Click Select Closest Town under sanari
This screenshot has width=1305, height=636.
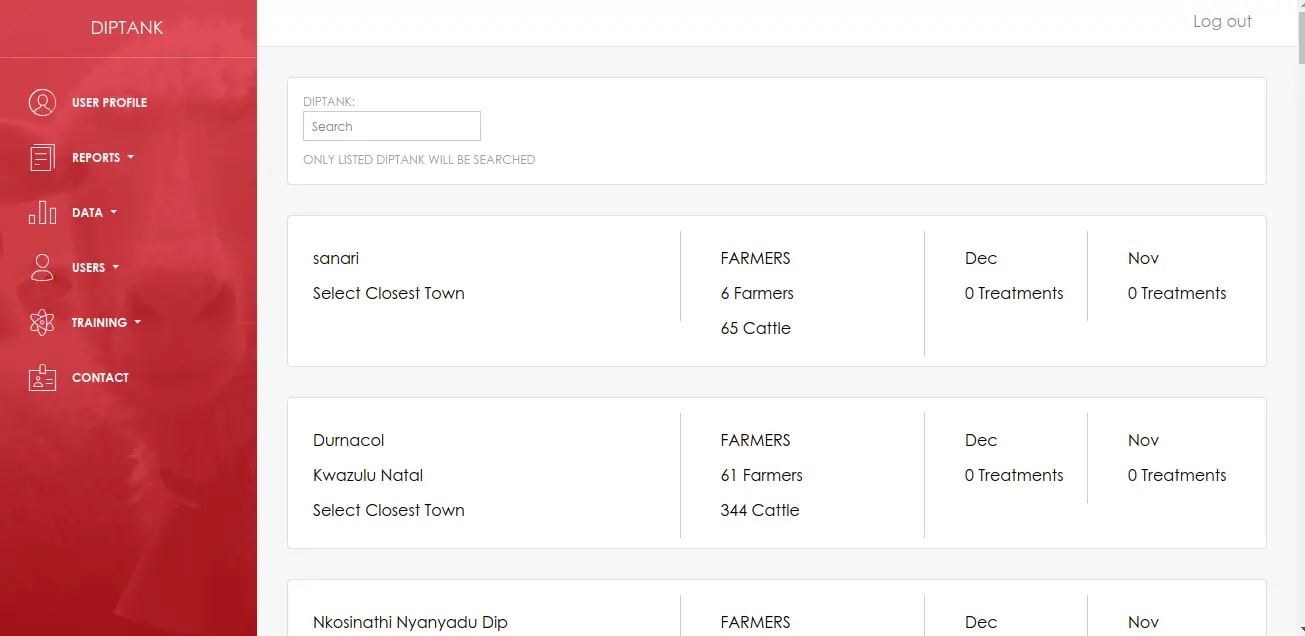click(389, 293)
